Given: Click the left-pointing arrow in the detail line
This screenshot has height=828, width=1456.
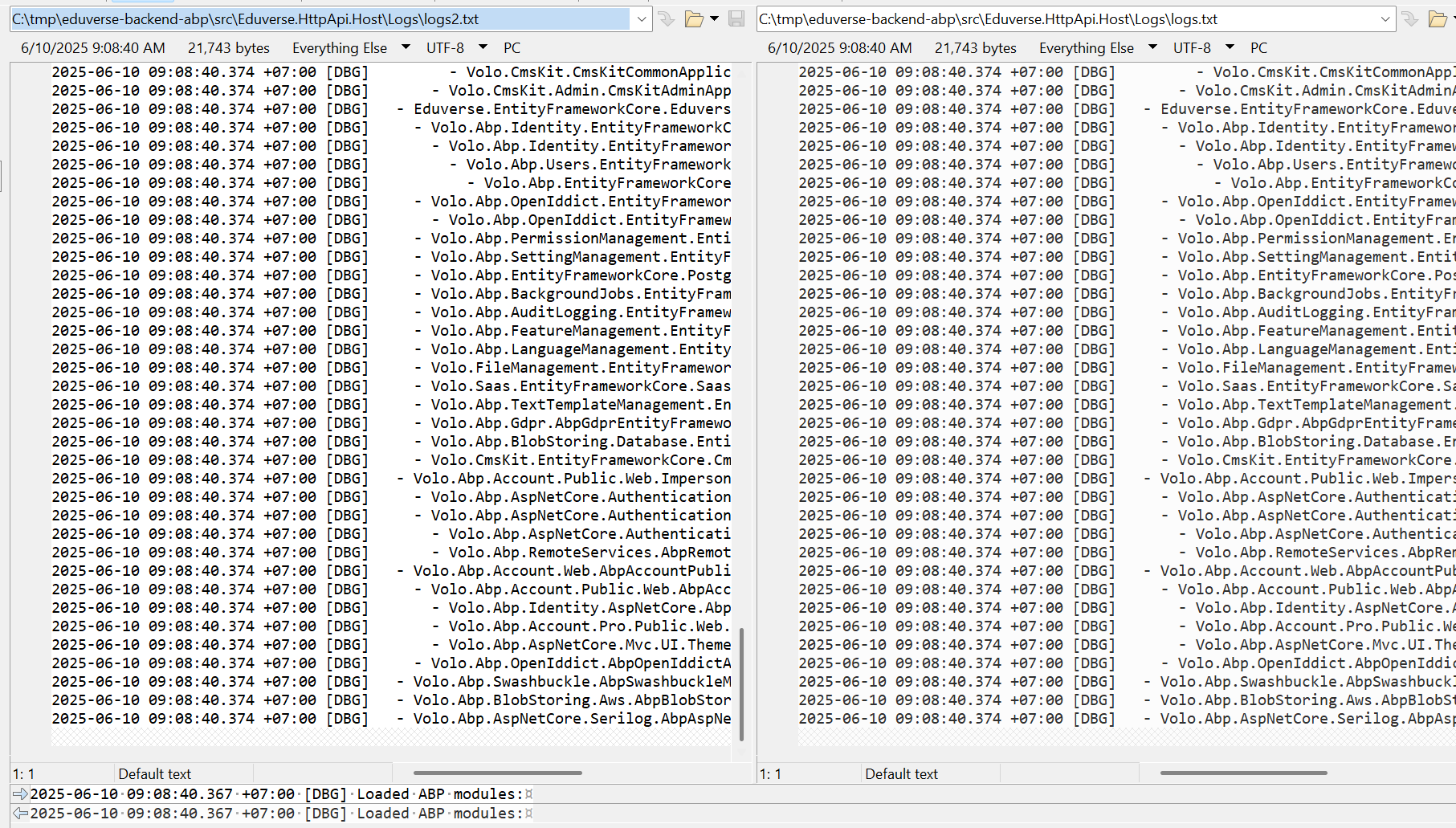Looking at the screenshot, I should [x=20, y=814].
